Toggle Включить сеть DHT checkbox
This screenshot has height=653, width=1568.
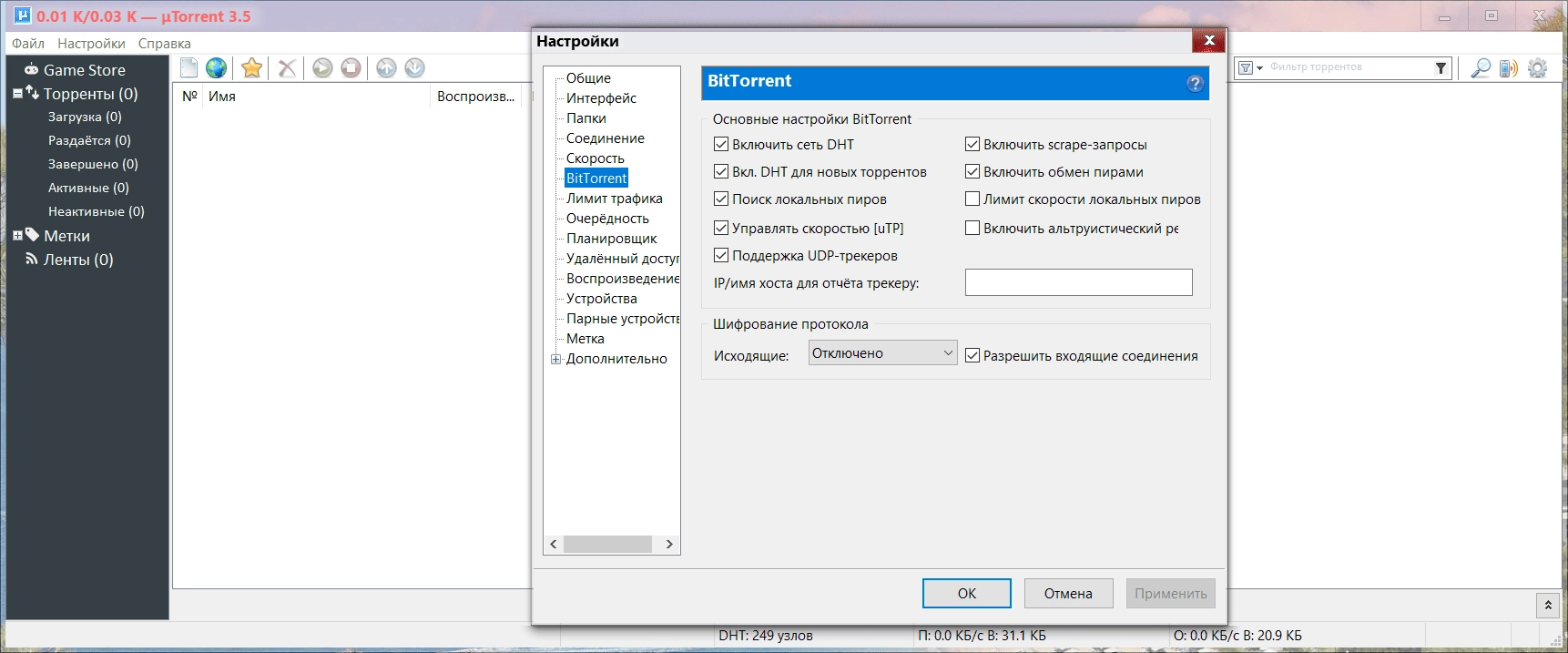pyautogui.click(x=721, y=144)
